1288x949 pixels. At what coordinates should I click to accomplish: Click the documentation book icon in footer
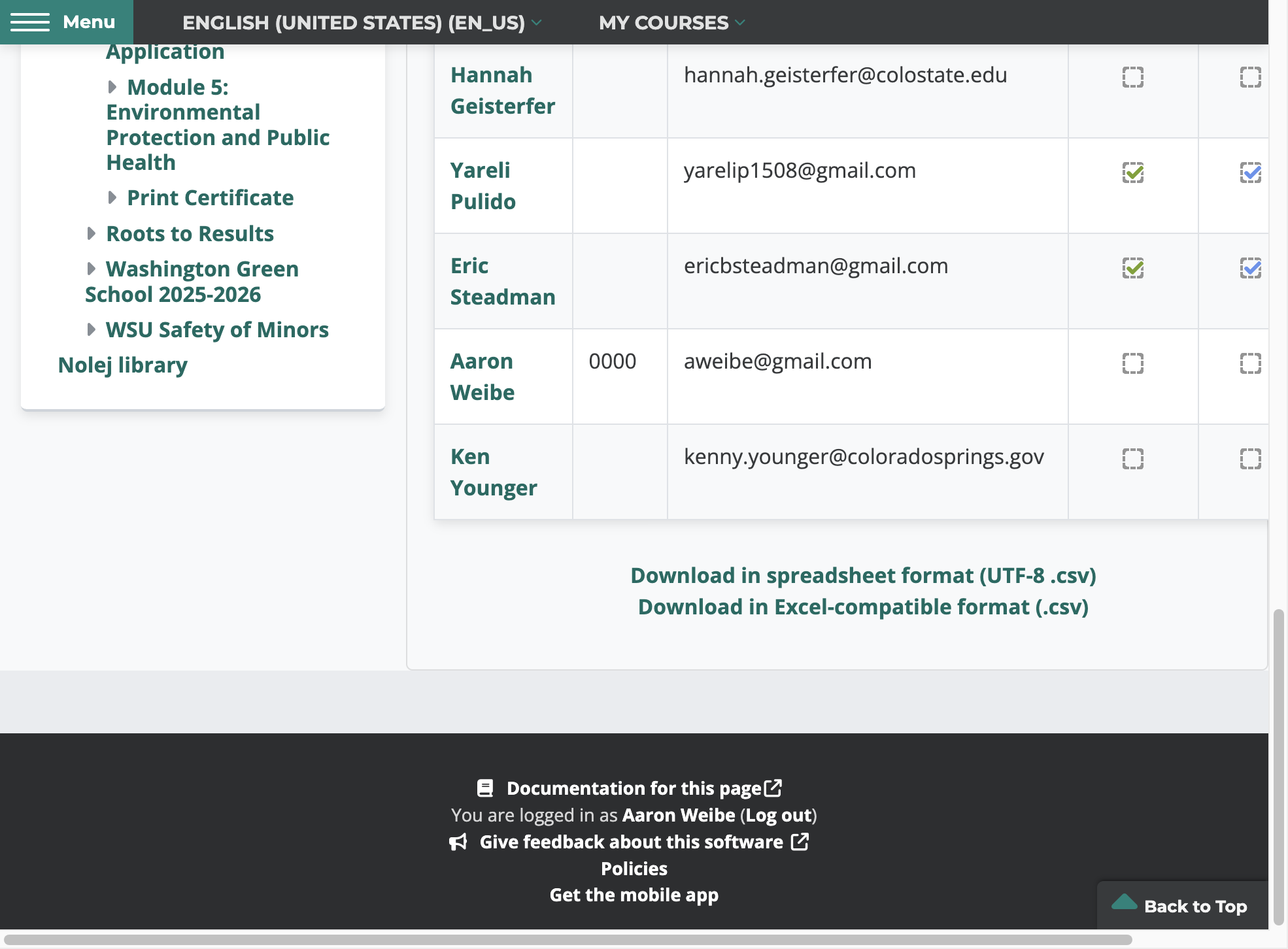coord(485,788)
